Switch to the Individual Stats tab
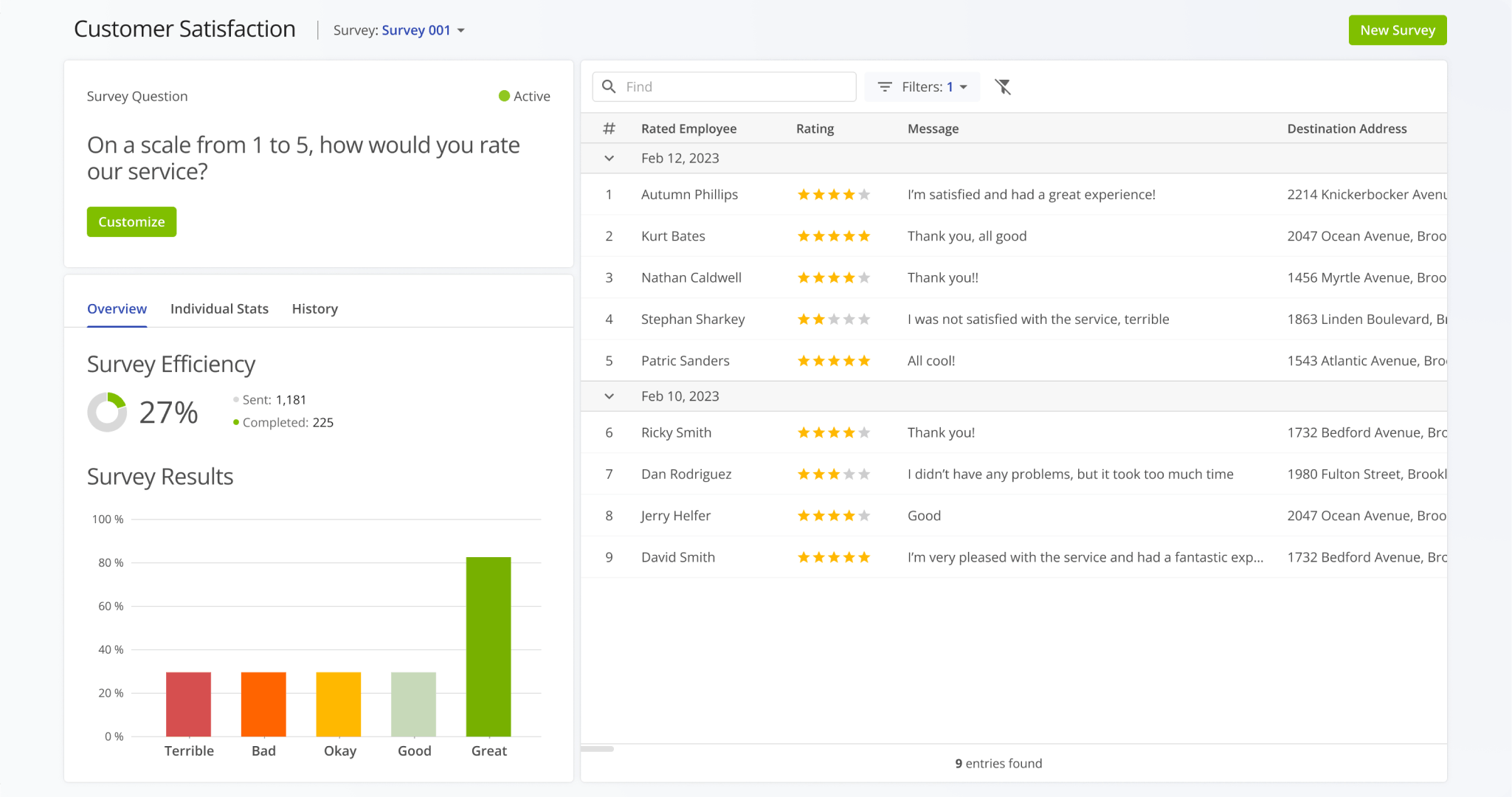Image resolution: width=1512 pixels, height=797 pixels. (219, 308)
